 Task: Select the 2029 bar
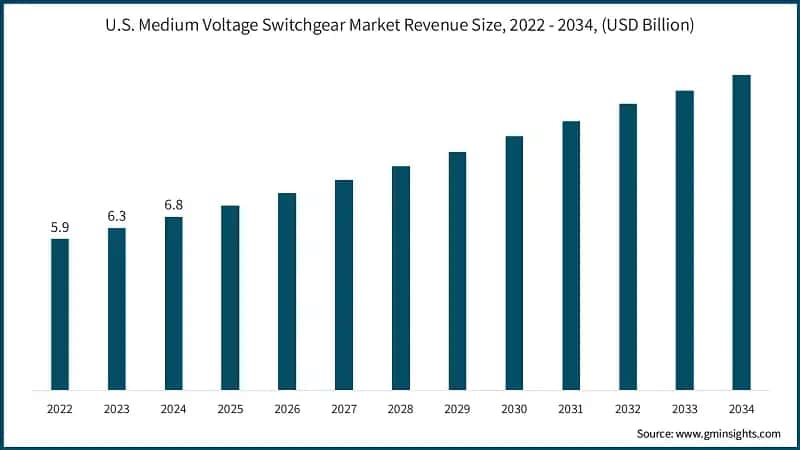[x=458, y=271]
